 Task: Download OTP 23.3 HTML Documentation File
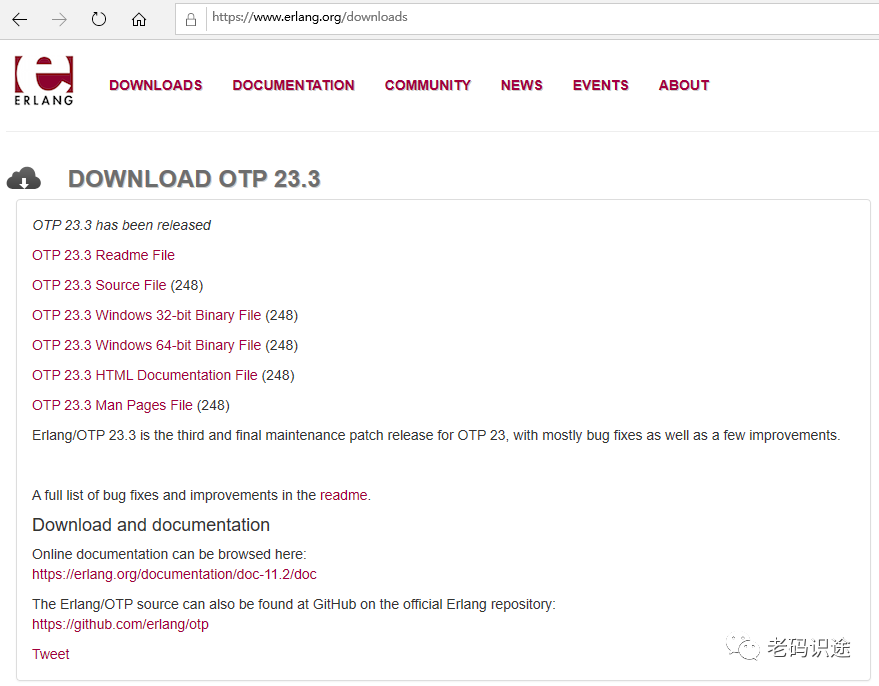[x=145, y=375]
